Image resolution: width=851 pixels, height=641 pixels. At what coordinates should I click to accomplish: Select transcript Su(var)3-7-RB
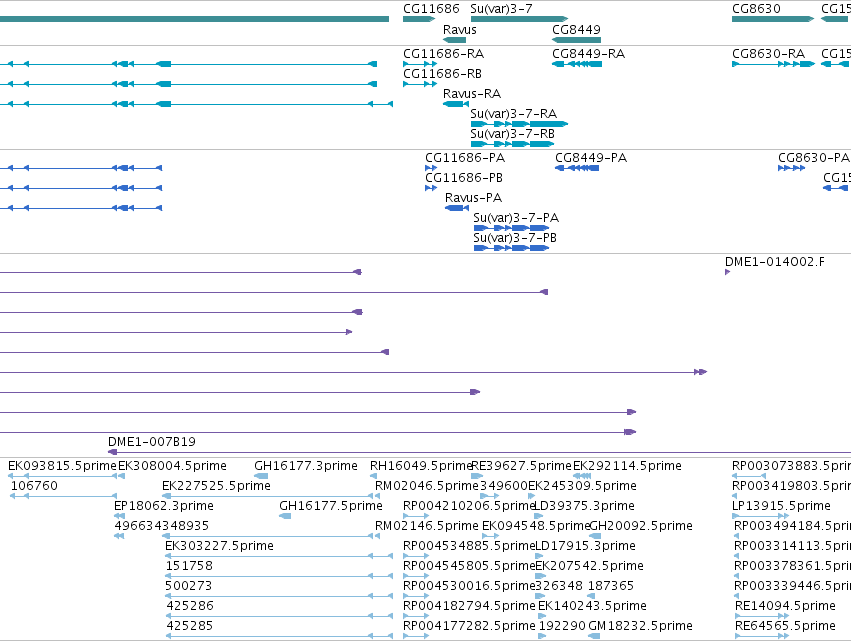coord(512,144)
